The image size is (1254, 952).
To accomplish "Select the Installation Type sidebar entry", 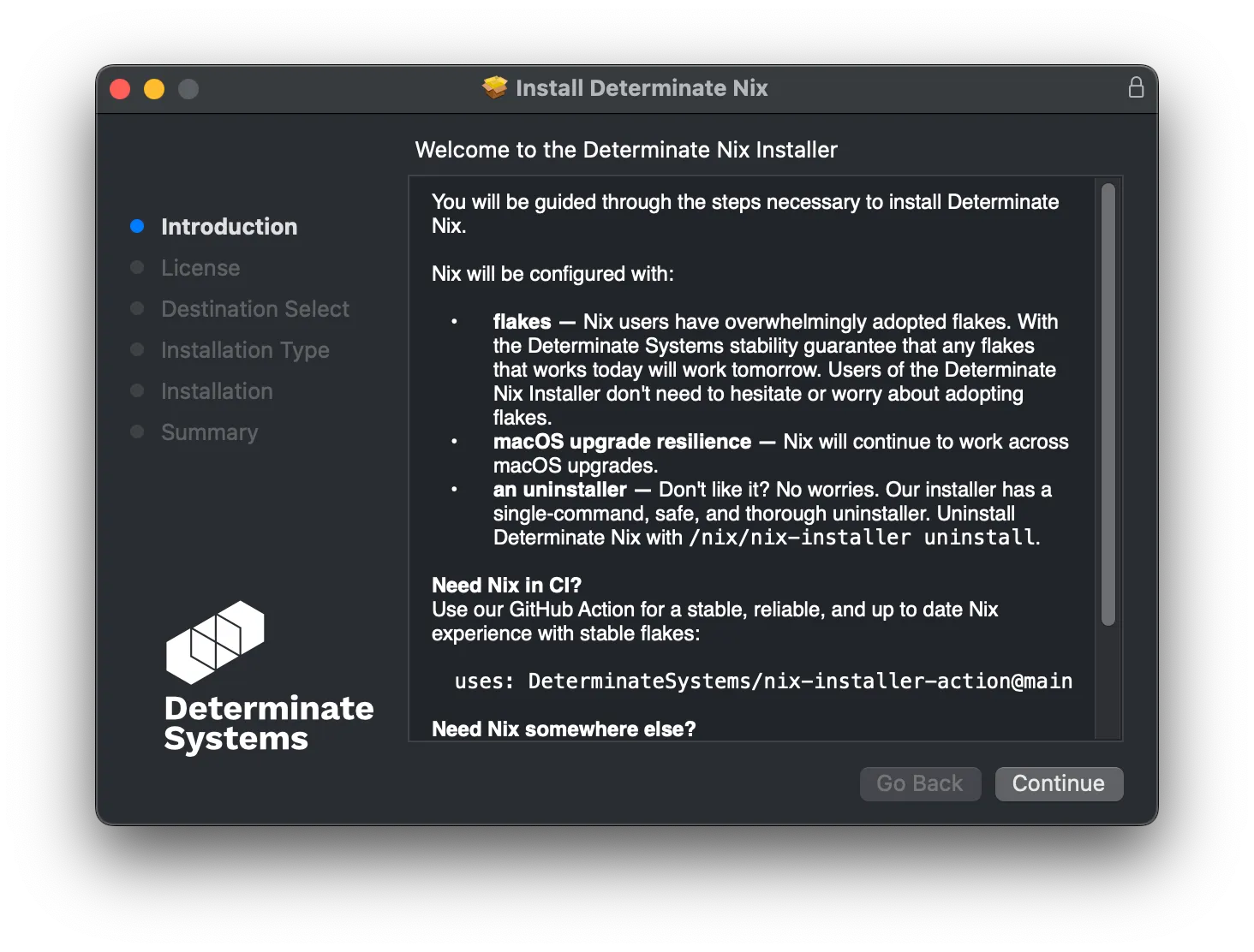I will coord(244,349).
